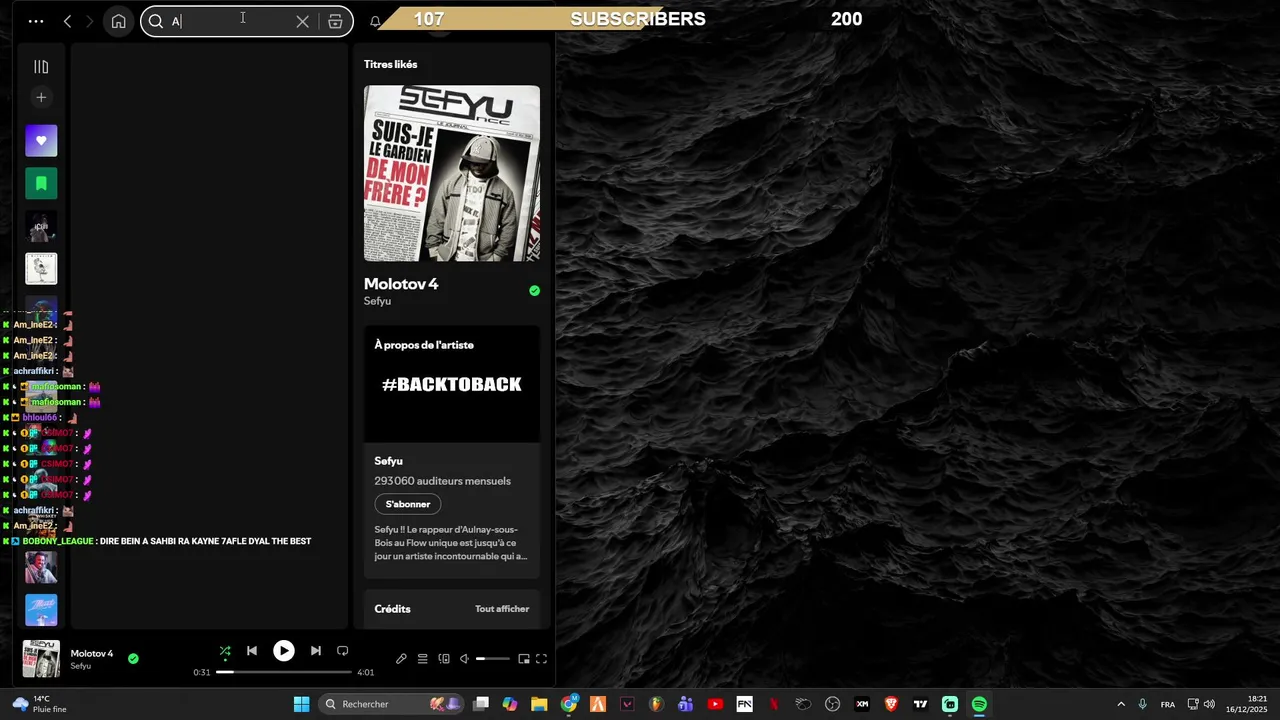This screenshot has width=1280, height=720.
Task: Open connect to a device
Action: click(444, 659)
